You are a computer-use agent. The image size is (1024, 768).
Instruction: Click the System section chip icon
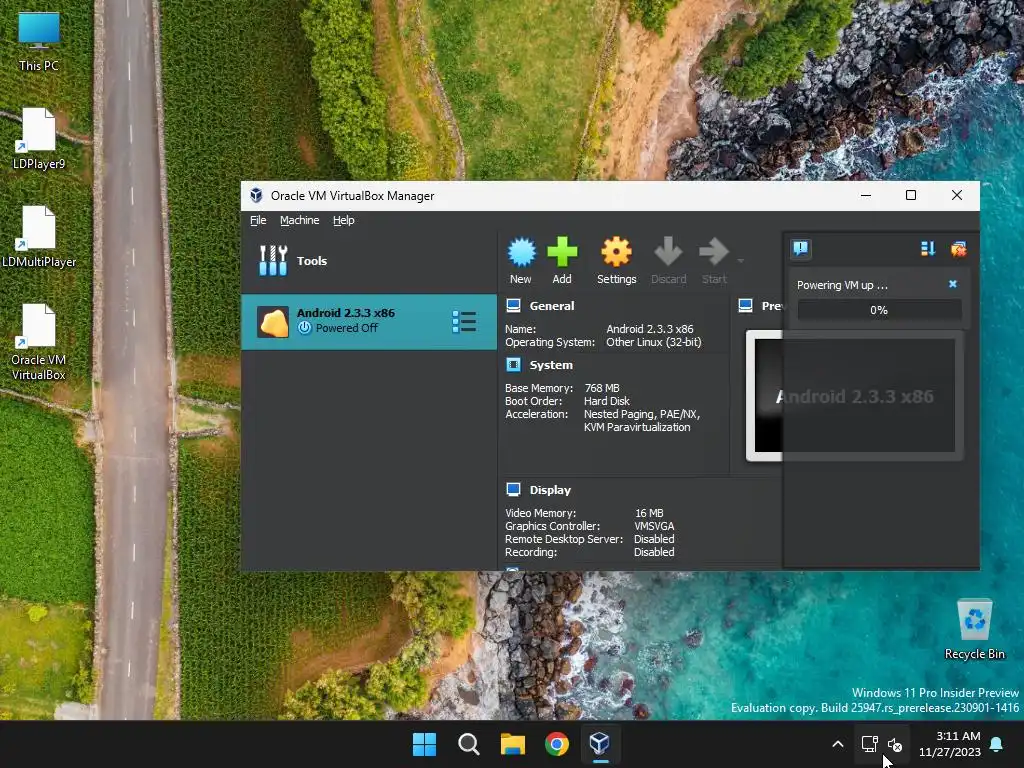pos(513,364)
